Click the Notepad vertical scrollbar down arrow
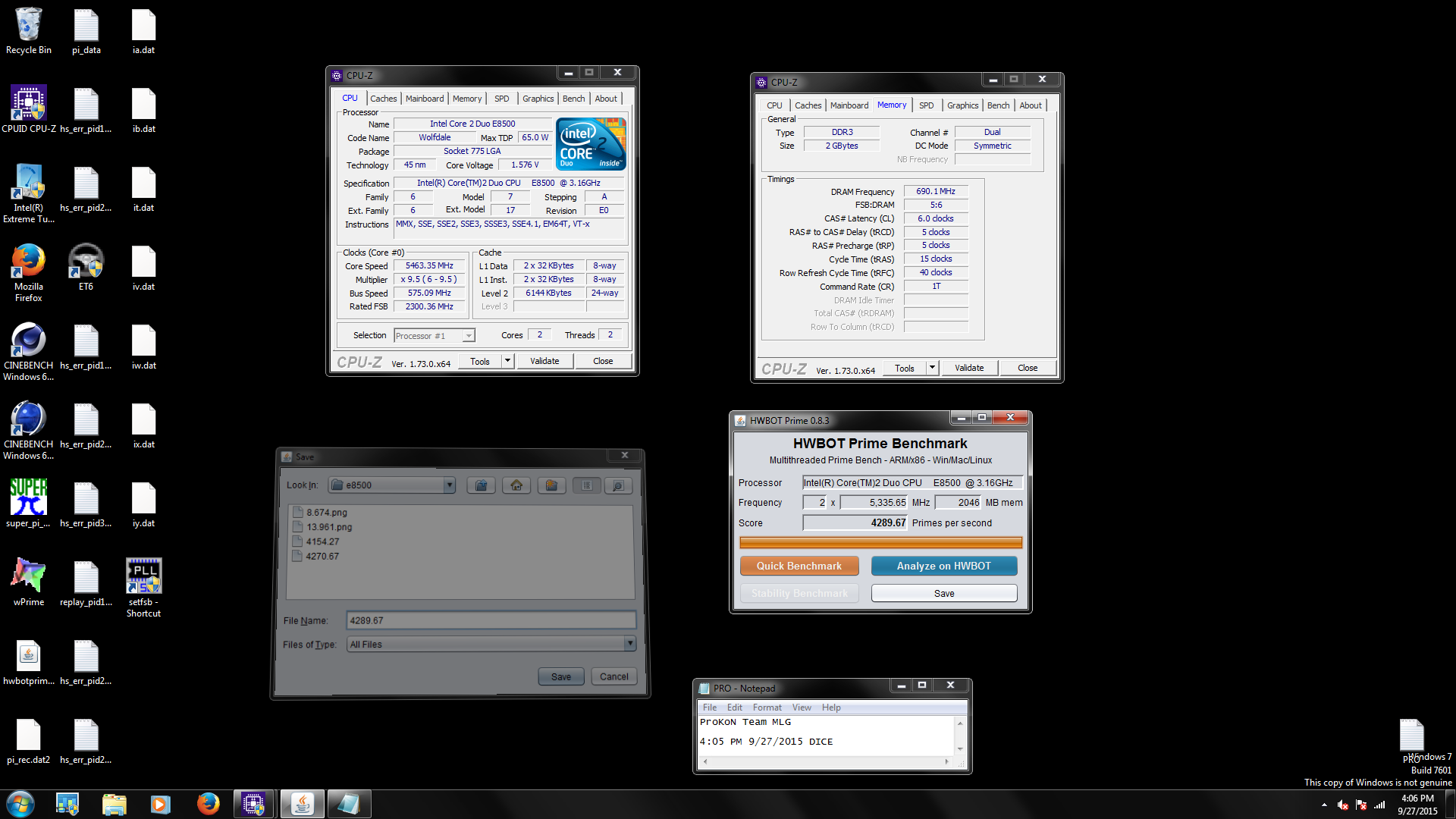The height and width of the screenshot is (819, 1456). coord(960,748)
